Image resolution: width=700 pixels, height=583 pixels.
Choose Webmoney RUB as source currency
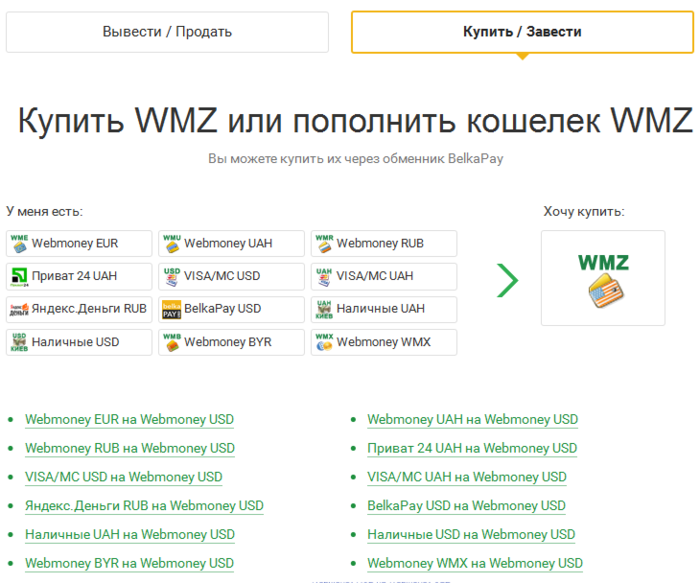pyautogui.click(x=384, y=243)
